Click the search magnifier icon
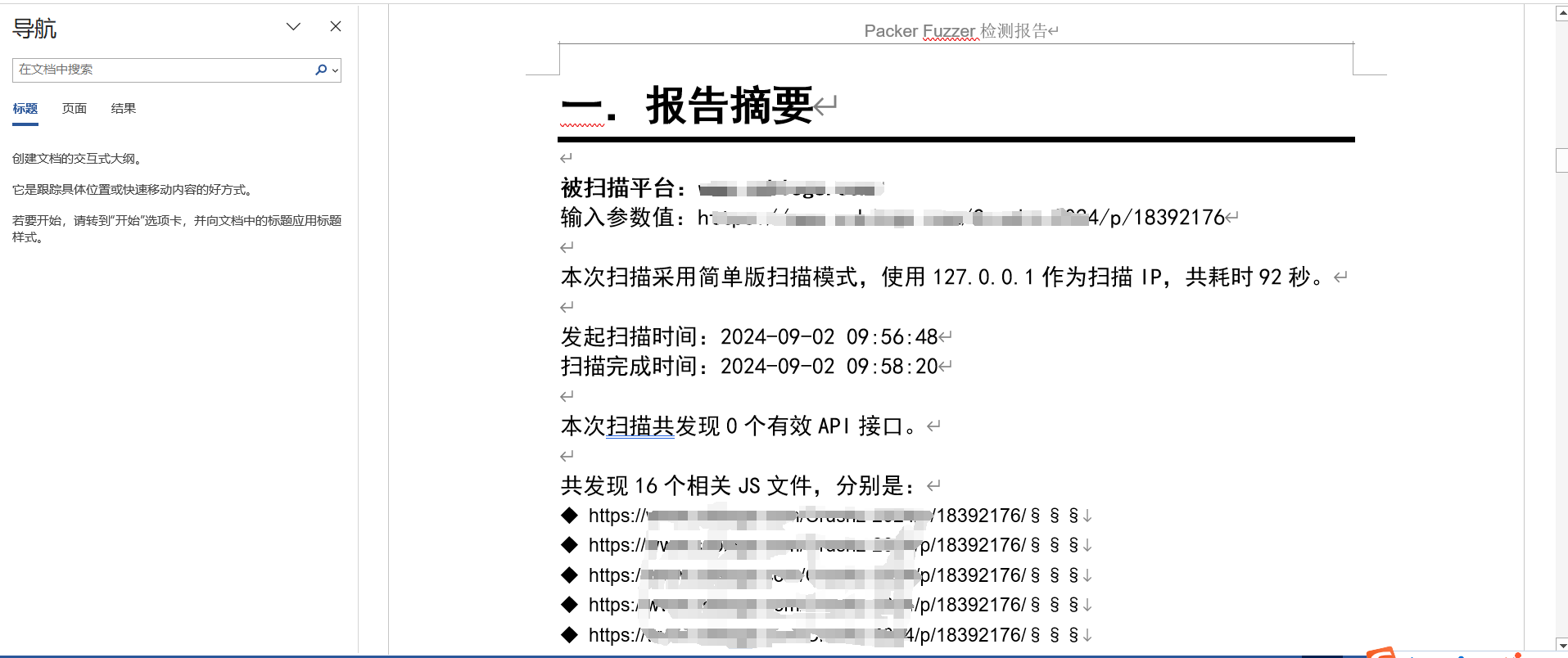1568x658 pixels. click(321, 70)
